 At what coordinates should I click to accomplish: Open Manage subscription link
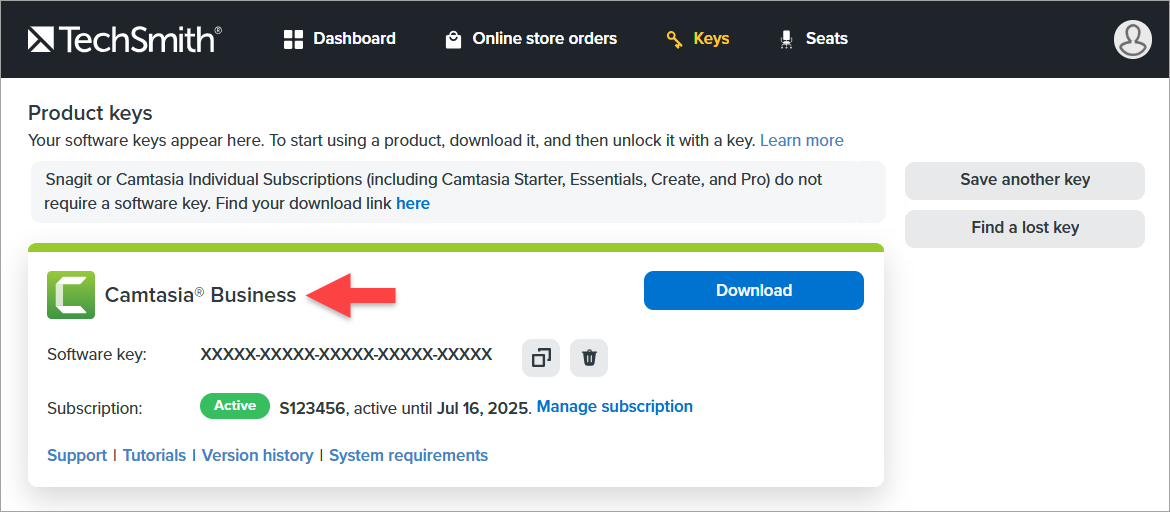point(615,407)
